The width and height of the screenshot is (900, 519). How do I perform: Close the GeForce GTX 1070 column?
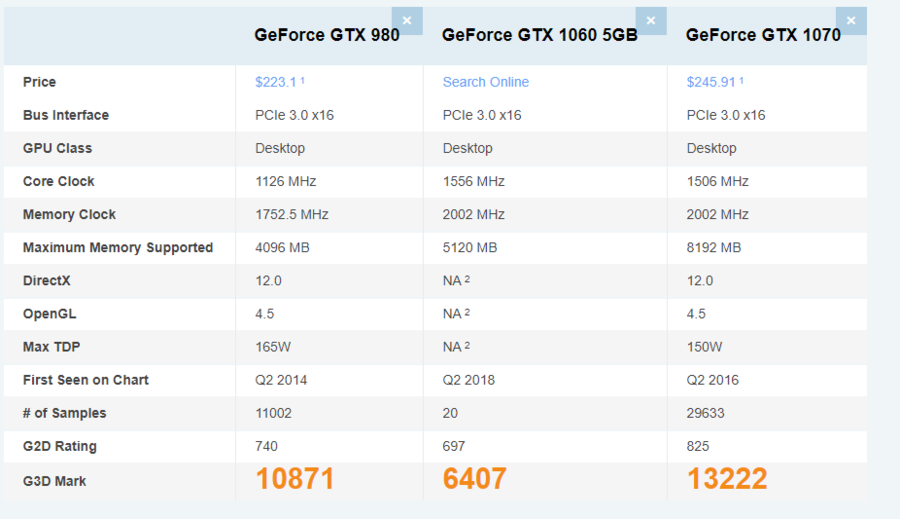[852, 21]
